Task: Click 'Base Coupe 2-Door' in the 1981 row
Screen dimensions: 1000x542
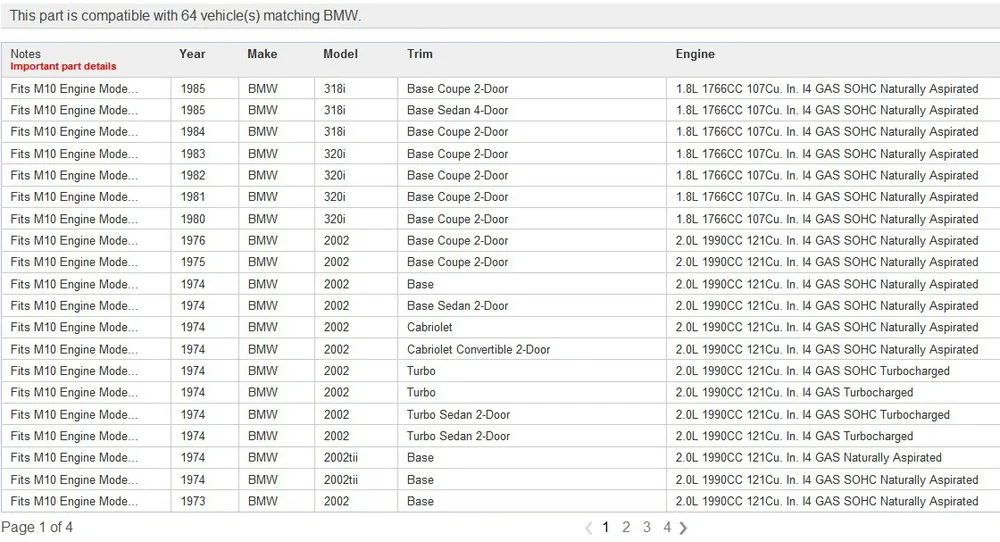Action: tap(457, 197)
